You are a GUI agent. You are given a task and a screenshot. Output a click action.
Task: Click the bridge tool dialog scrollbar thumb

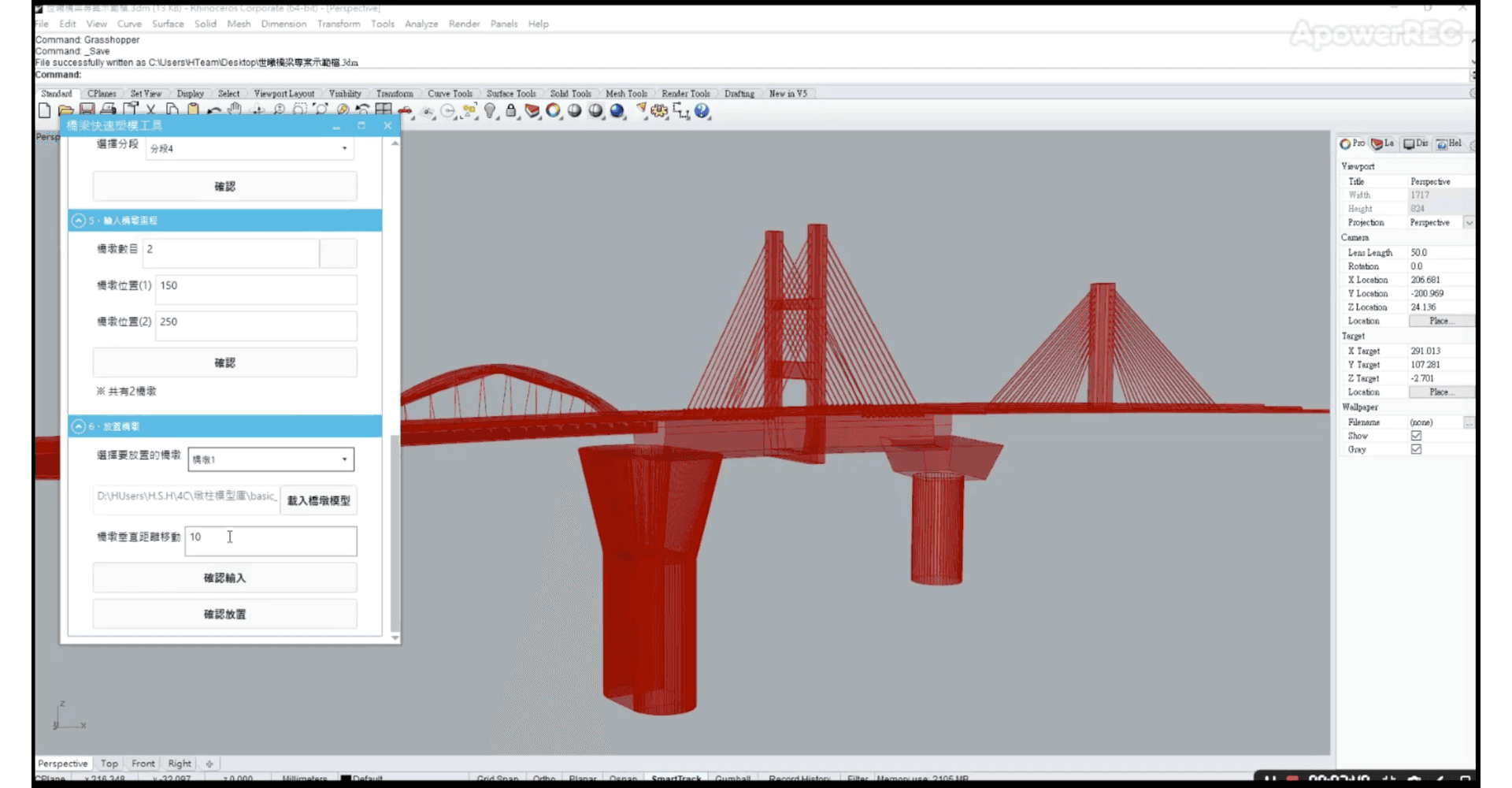(395, 533)
